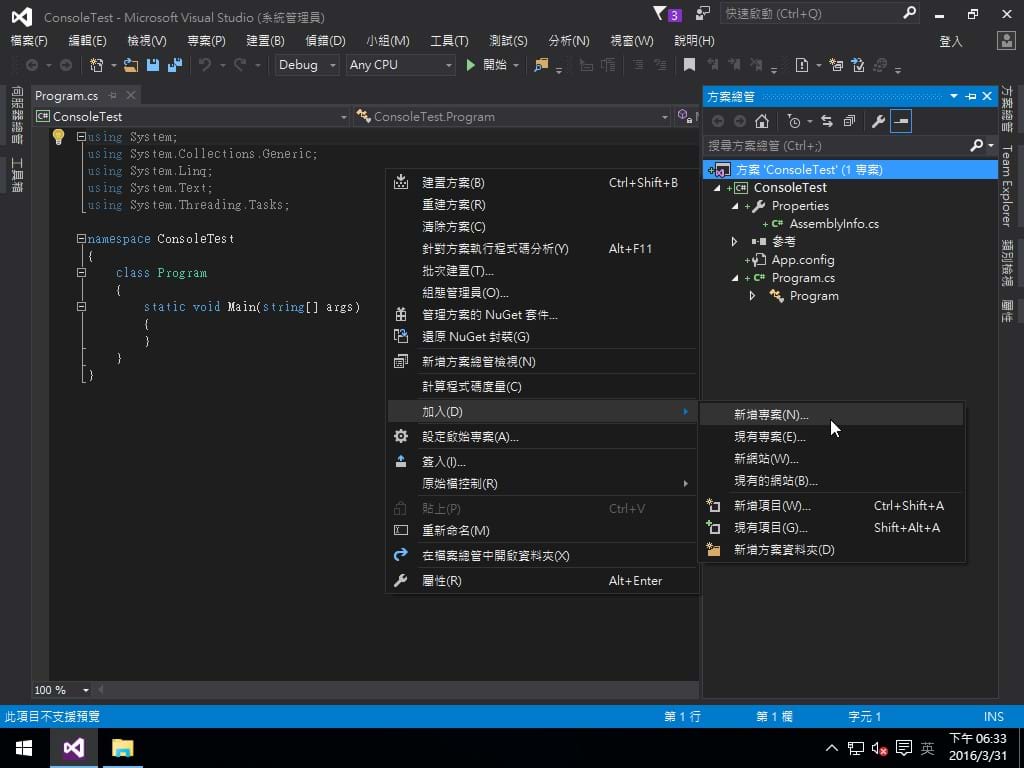Open File Explorer from the taskbar
1024x768 pixels.
pyautogui.click(x=122, y=748)
